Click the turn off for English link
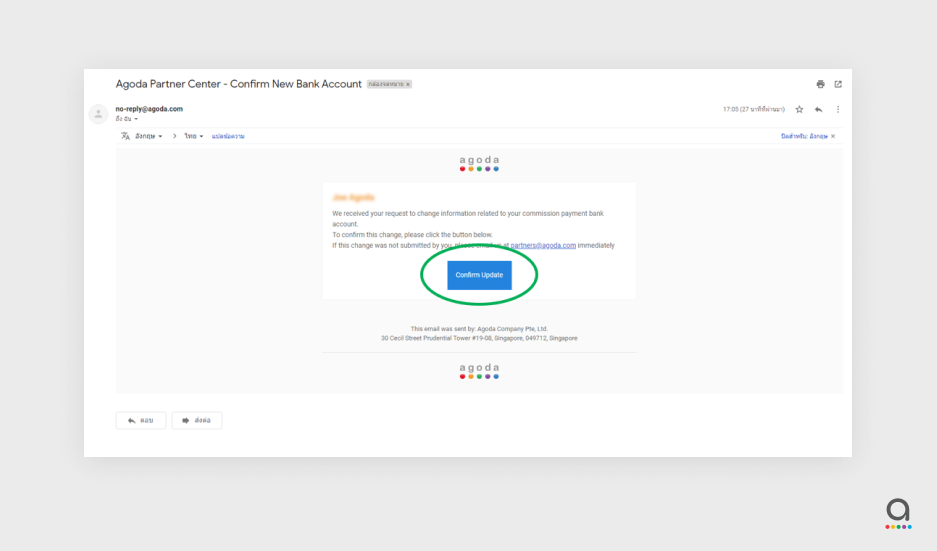937x551 pixels. click(804, 136)
